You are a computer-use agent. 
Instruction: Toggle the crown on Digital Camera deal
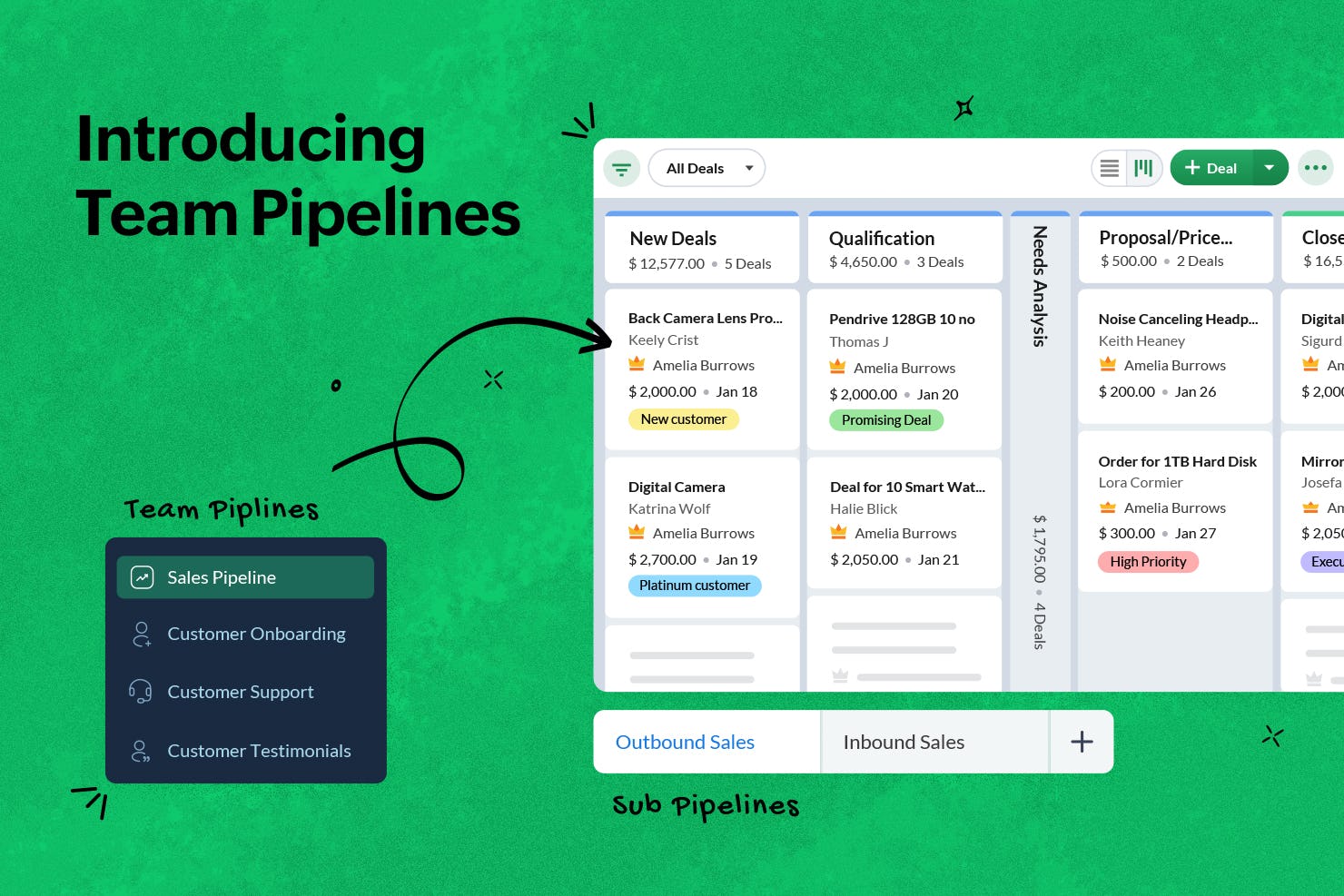pyautogui.click(x=636, y=533)
